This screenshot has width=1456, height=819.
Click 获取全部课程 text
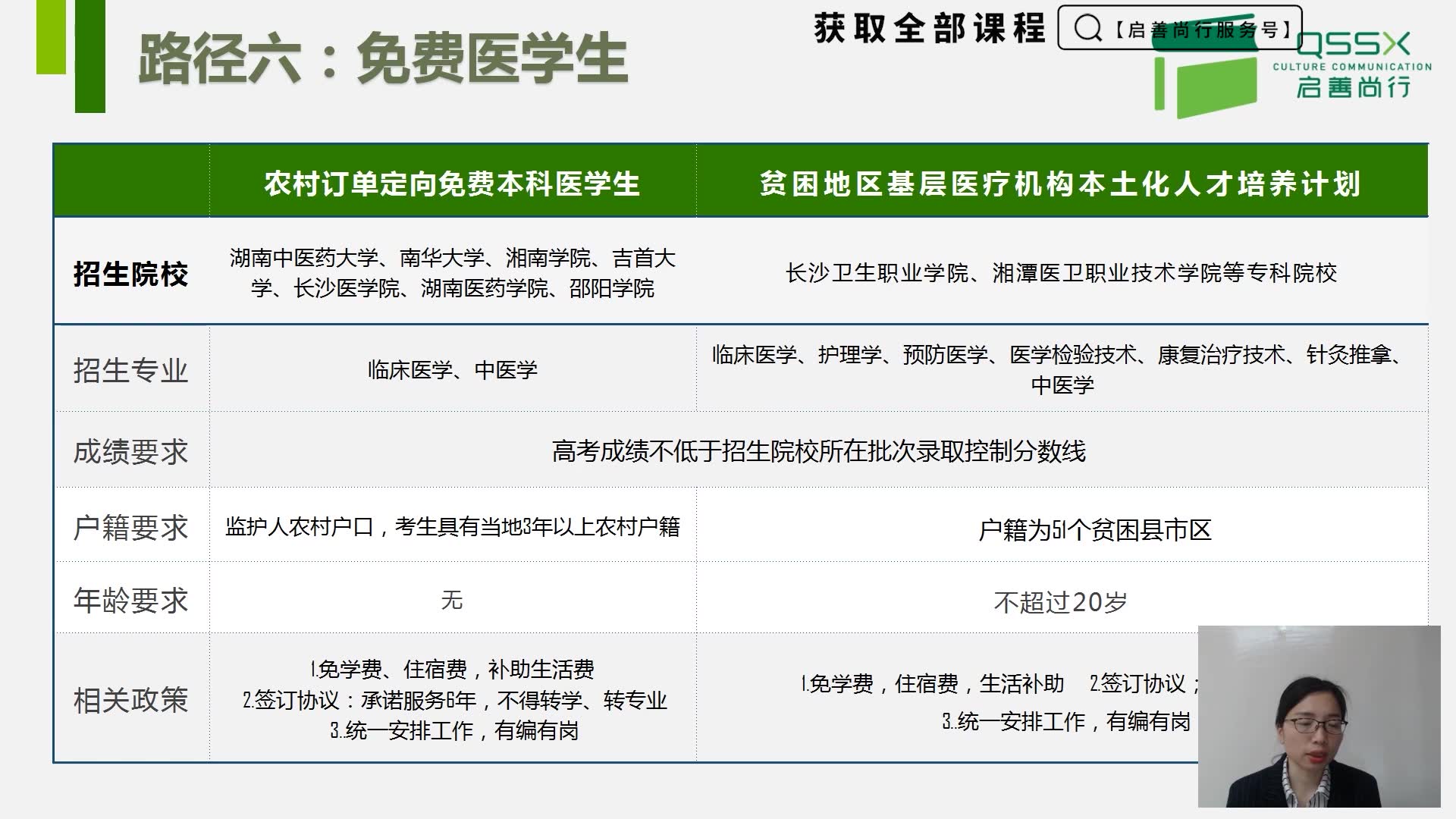point(930,28)
